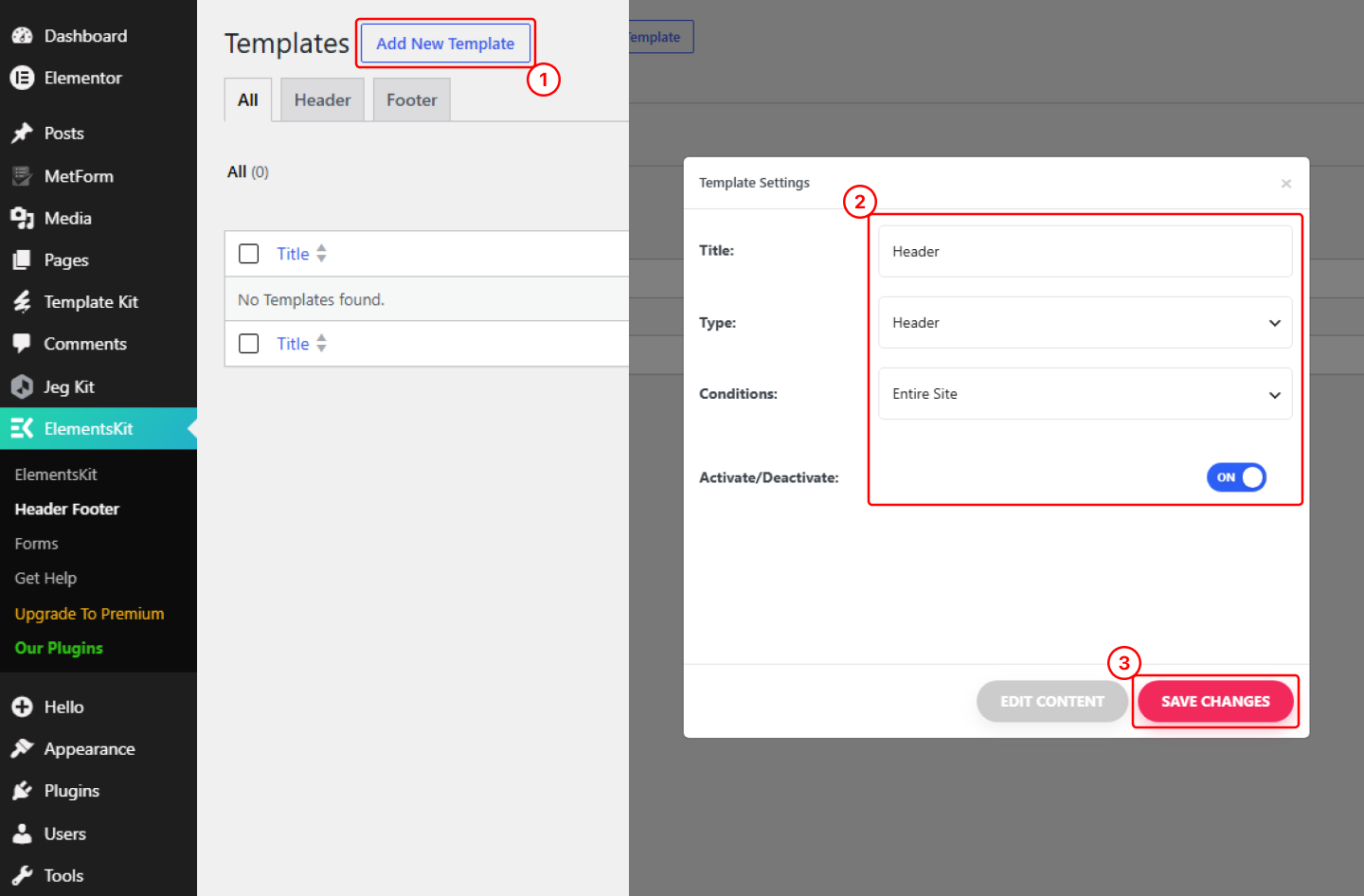Switch to the All templates tab
This screenshot has height=896, width=1364.
pyautogui.click(x=248, y=99)
